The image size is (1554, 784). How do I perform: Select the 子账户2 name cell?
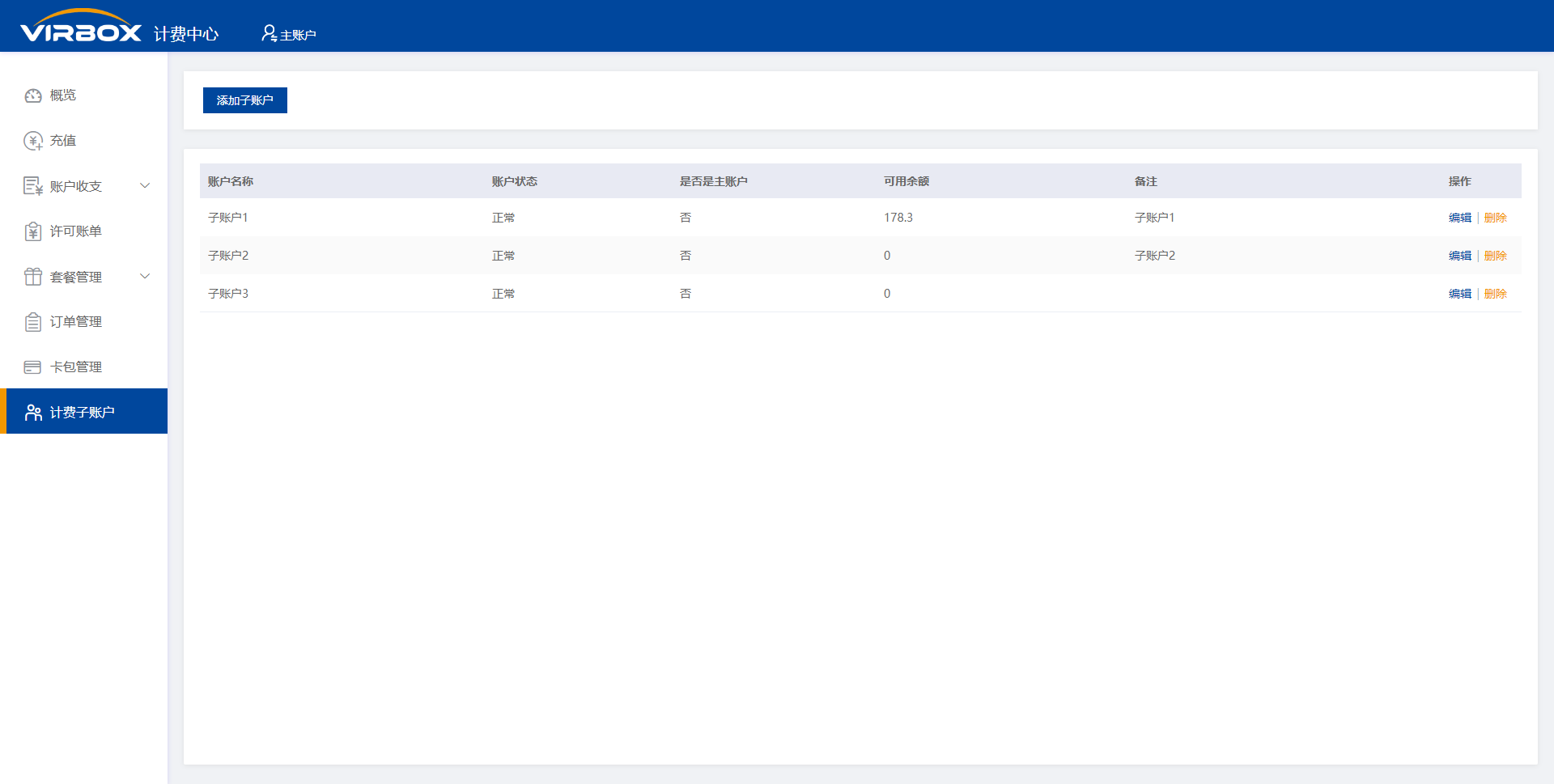tap(228, 256)
